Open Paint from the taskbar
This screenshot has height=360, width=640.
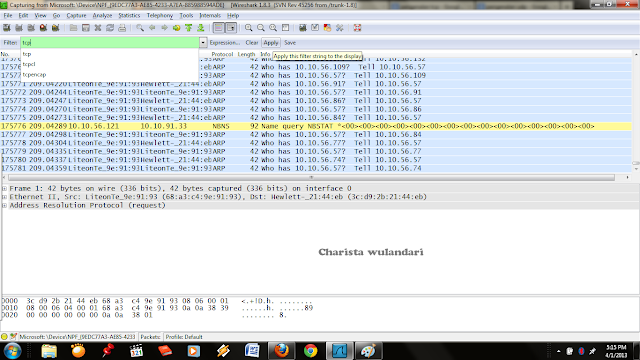(368, 351)
